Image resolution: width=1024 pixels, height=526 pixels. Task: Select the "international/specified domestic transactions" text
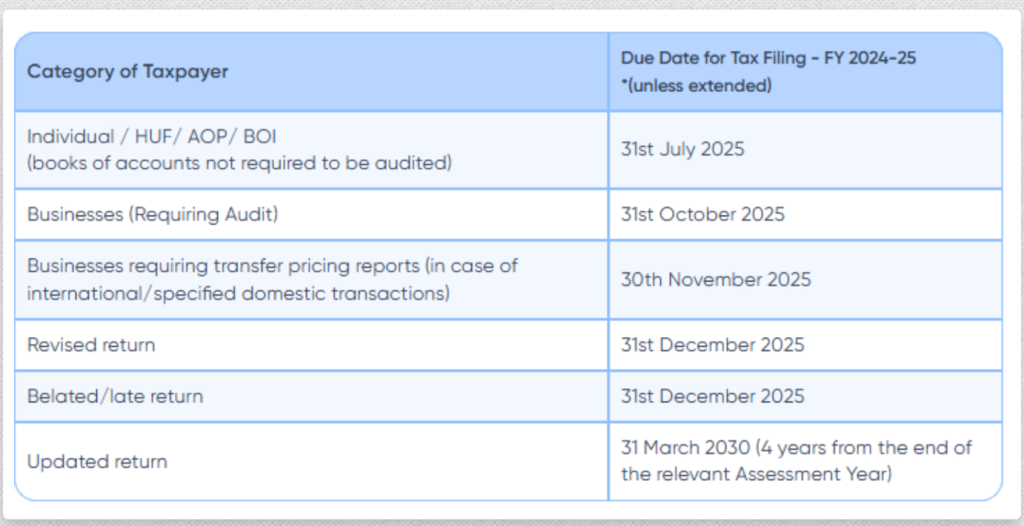click(x=238, y=293)
